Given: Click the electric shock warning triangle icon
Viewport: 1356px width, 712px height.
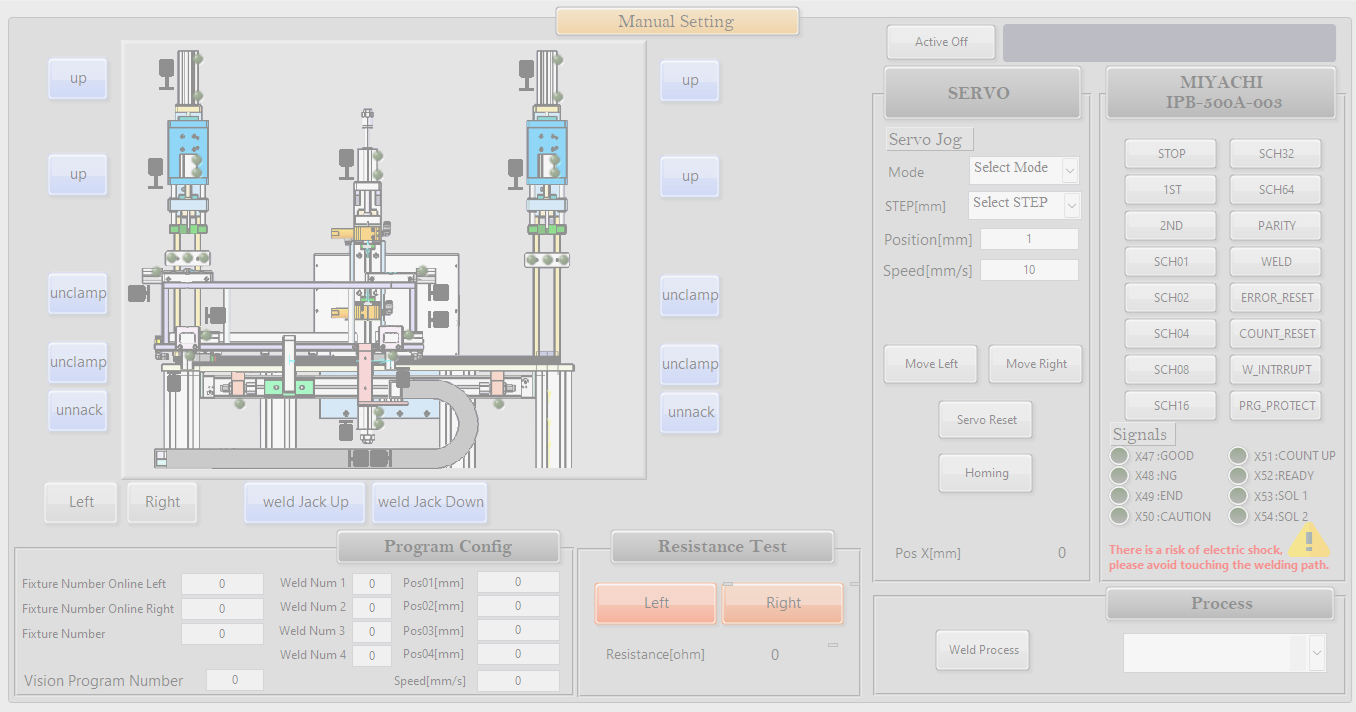Looking at the screenshot, I should pyautogui.click(x=1306, y=540).
